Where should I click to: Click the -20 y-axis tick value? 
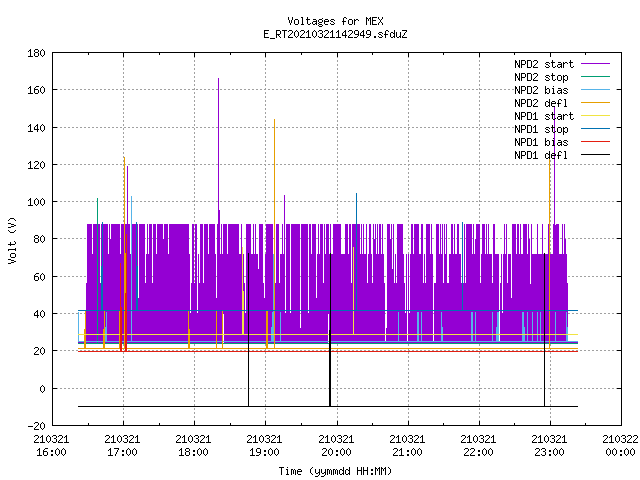pos(36,426)
